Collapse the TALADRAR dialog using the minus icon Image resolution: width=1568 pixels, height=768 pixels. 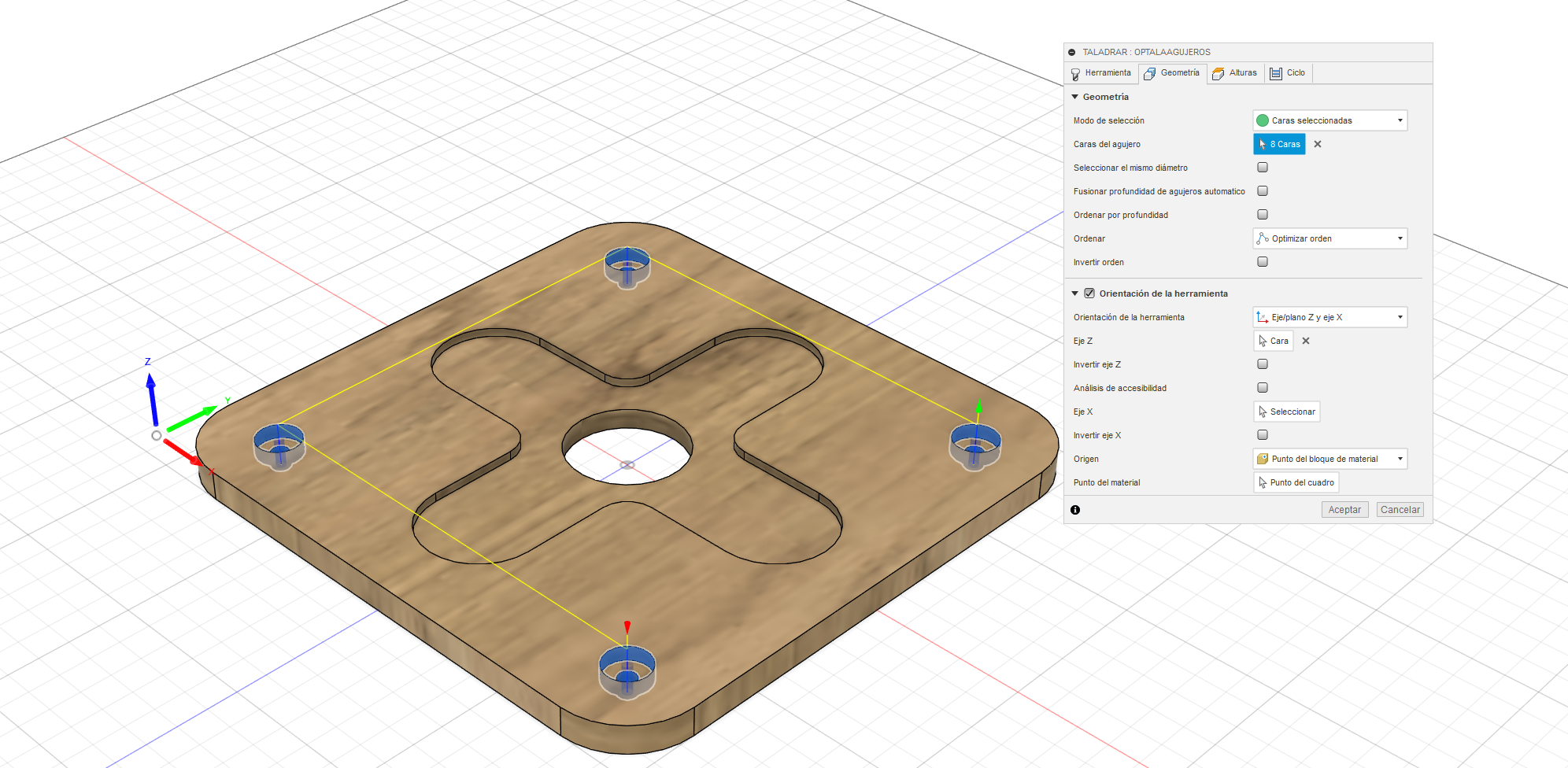pyautogui.click(x=1071, y=52)
